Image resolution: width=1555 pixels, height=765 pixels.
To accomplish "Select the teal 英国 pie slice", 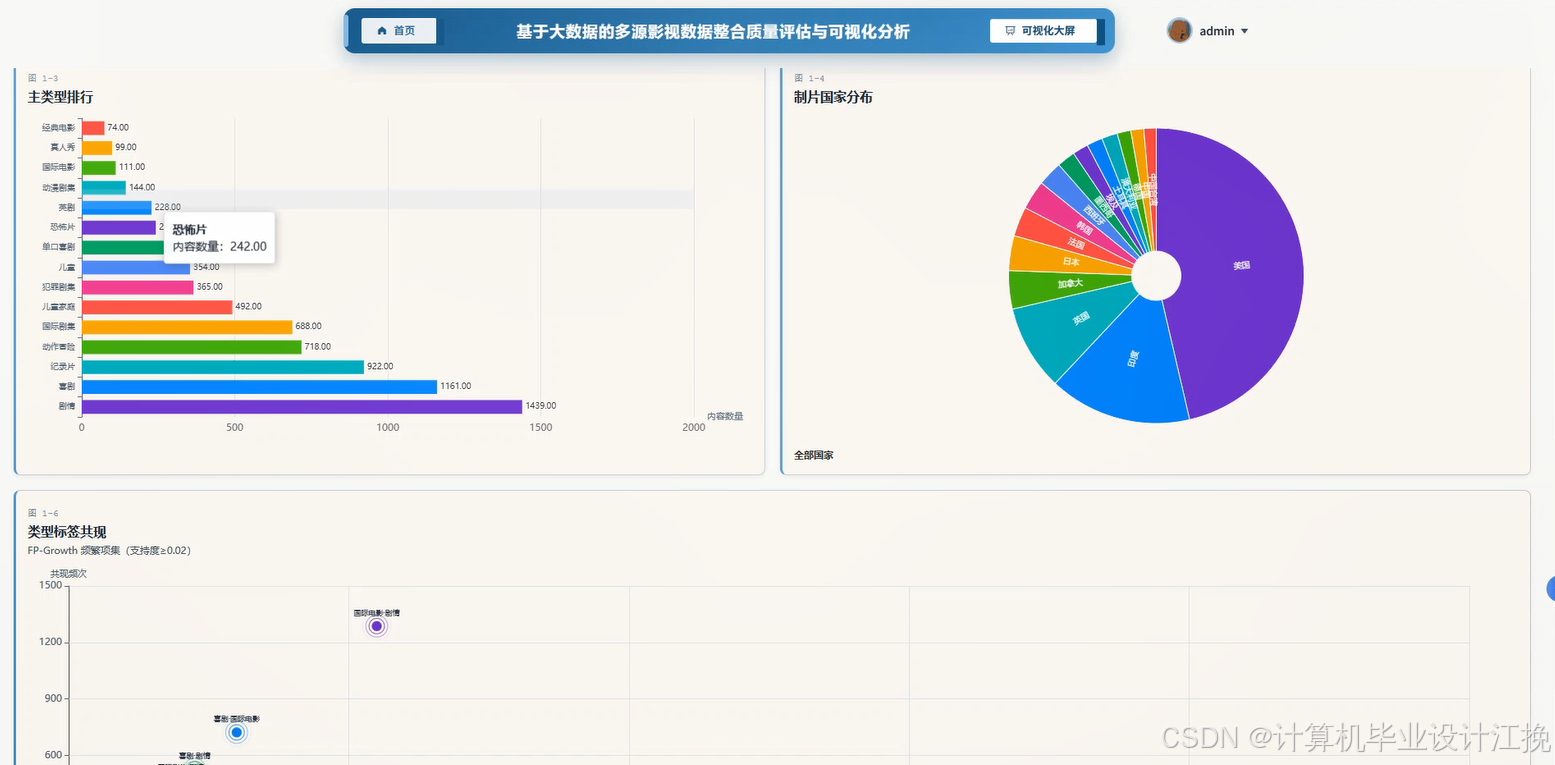I will click(x=1080, y=319).
